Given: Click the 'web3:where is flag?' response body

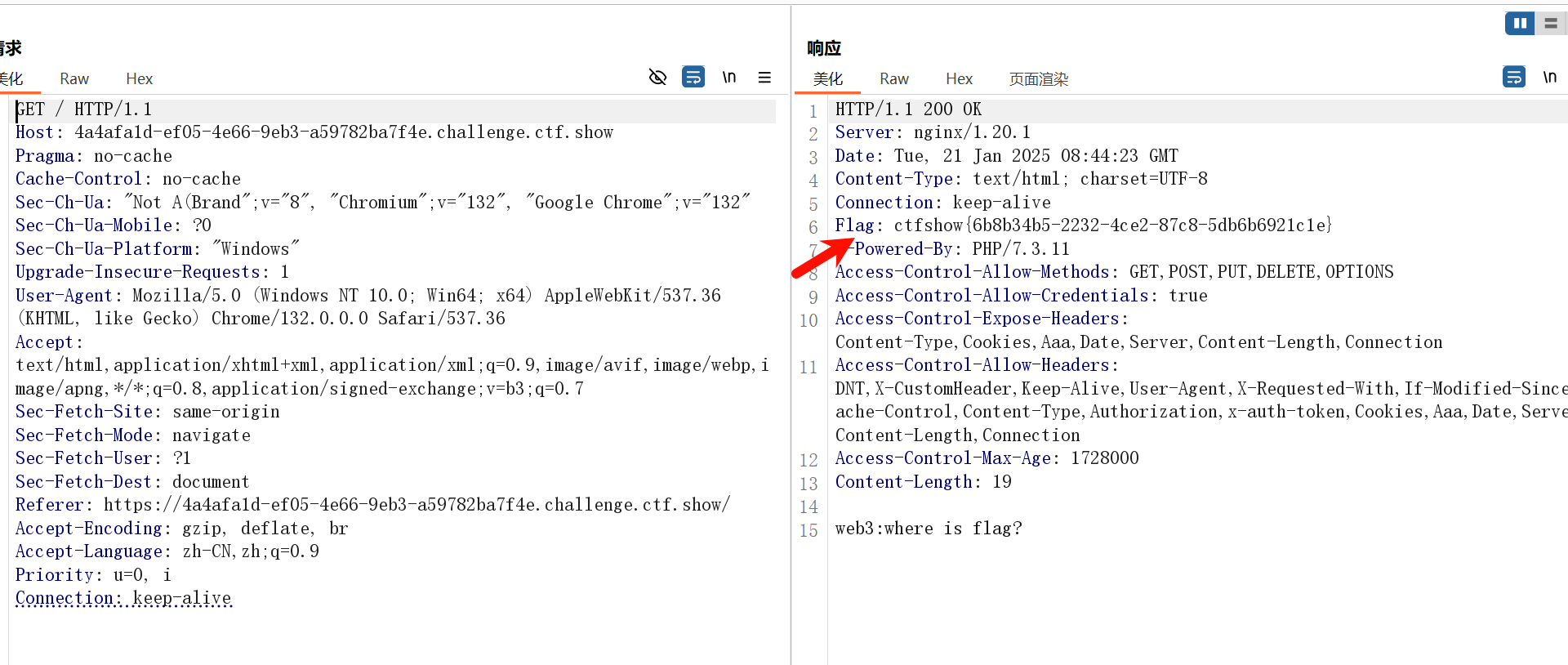Looking at the screenshot, I should 929,529.
